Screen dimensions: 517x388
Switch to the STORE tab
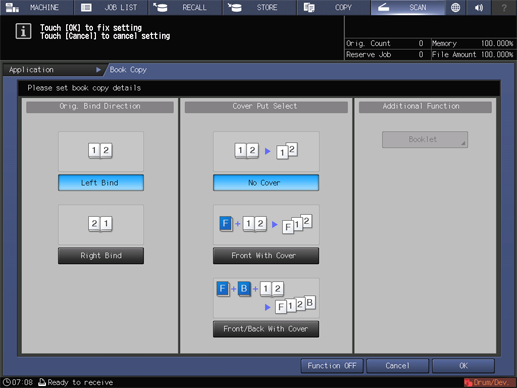(x=259, y=7)
